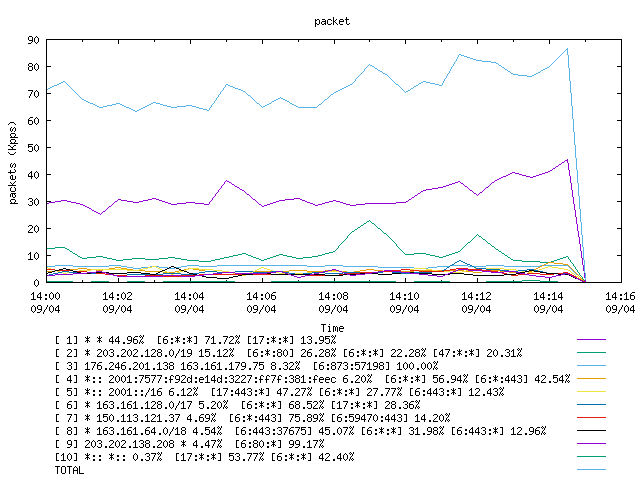Image resolution: width=640 pixels, height=480 pixels.
Task: Click yellow line swatch for legend entry 5
Action: (591, 392)
